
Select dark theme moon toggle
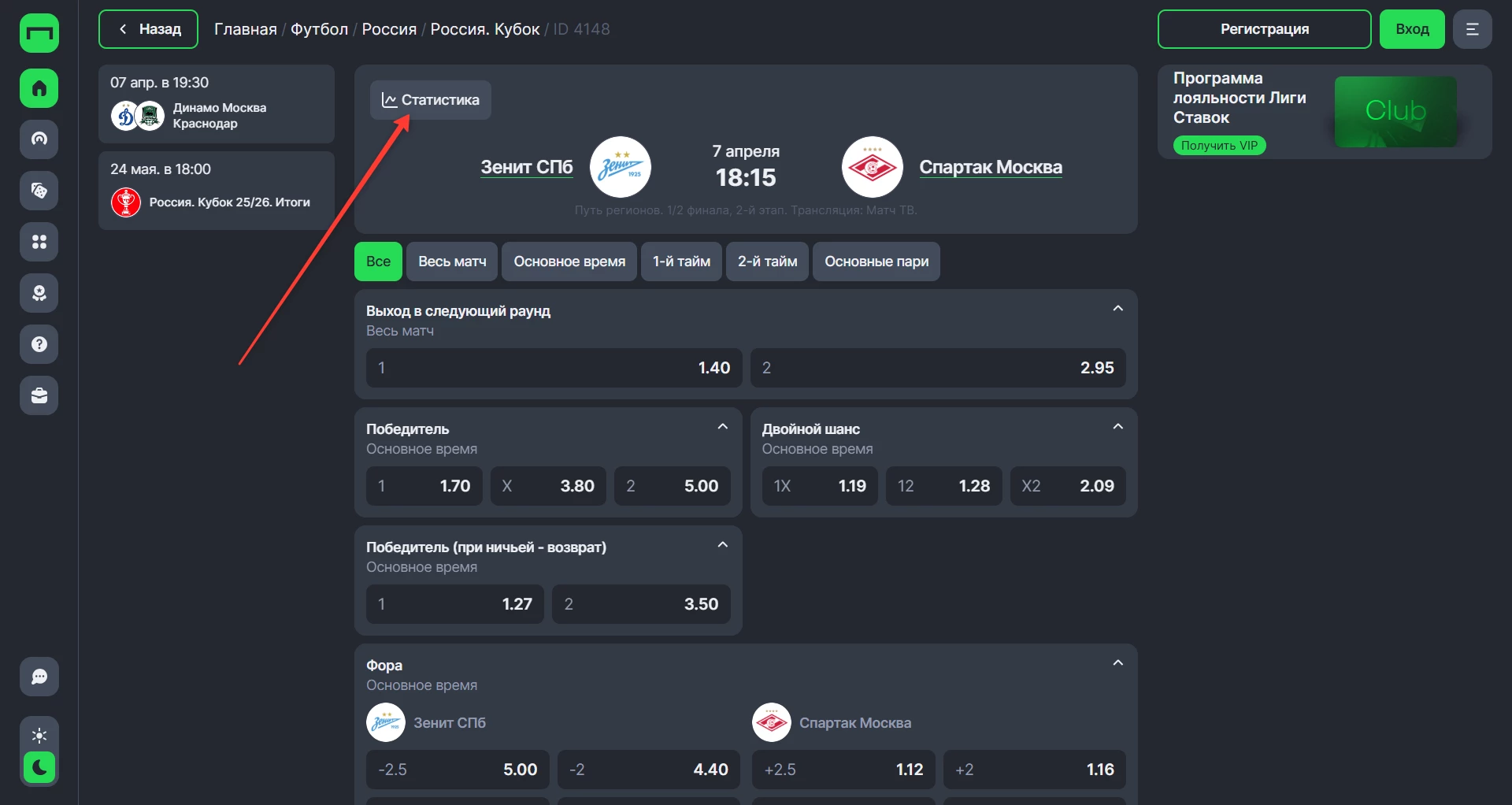coord(39,767)
